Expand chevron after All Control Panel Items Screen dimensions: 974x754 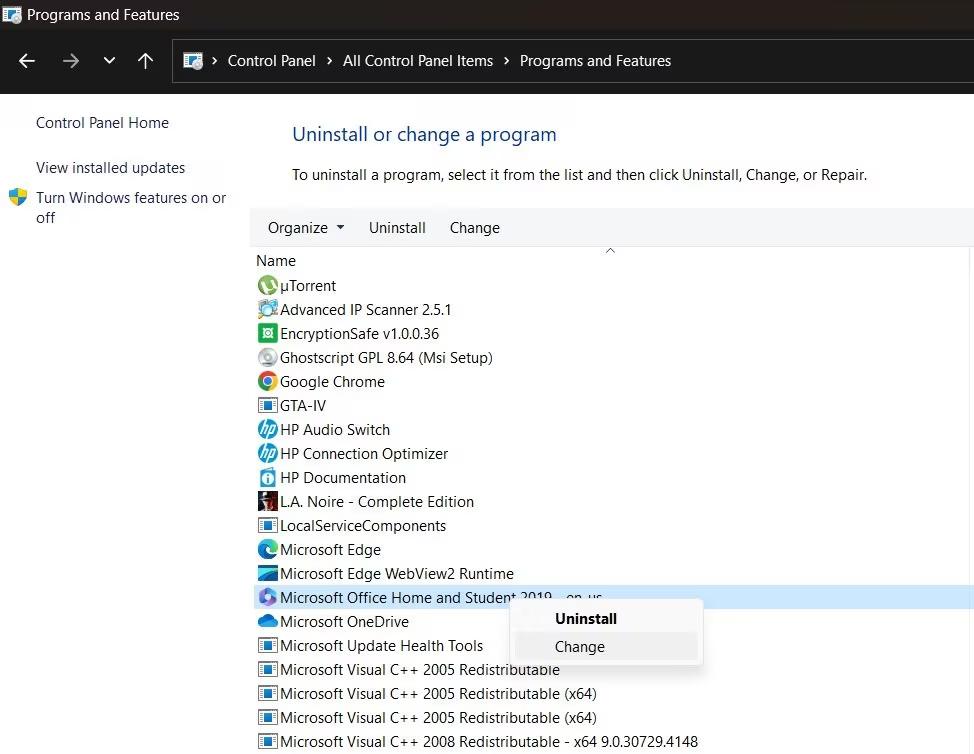(506, 61)
